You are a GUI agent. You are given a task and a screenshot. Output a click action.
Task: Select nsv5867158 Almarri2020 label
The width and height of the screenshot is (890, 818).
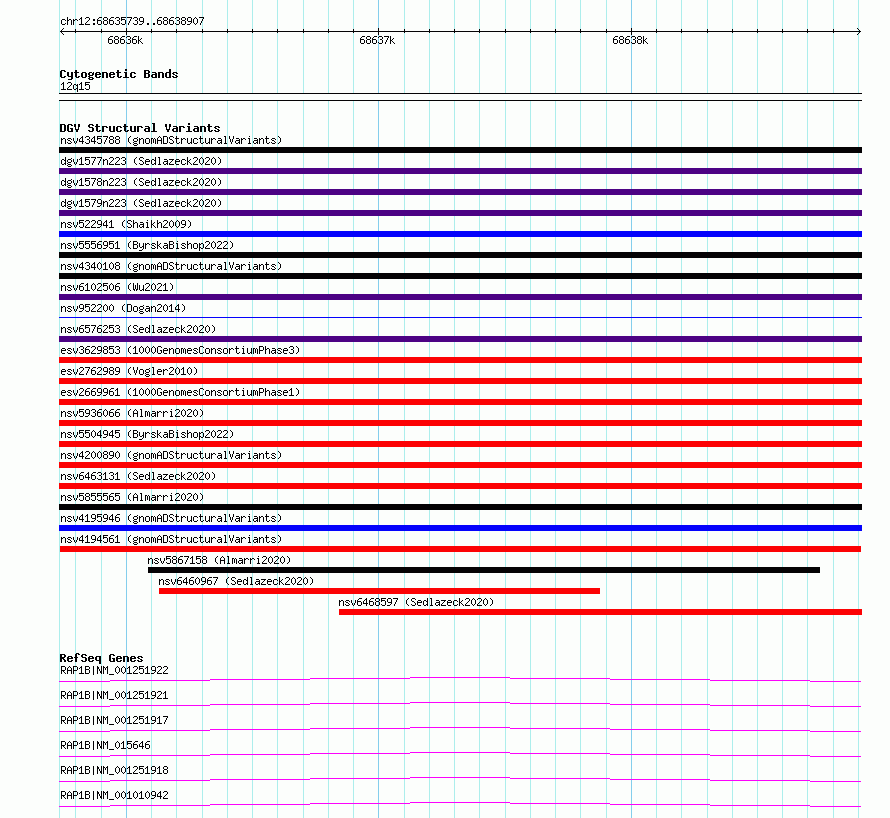219,560
